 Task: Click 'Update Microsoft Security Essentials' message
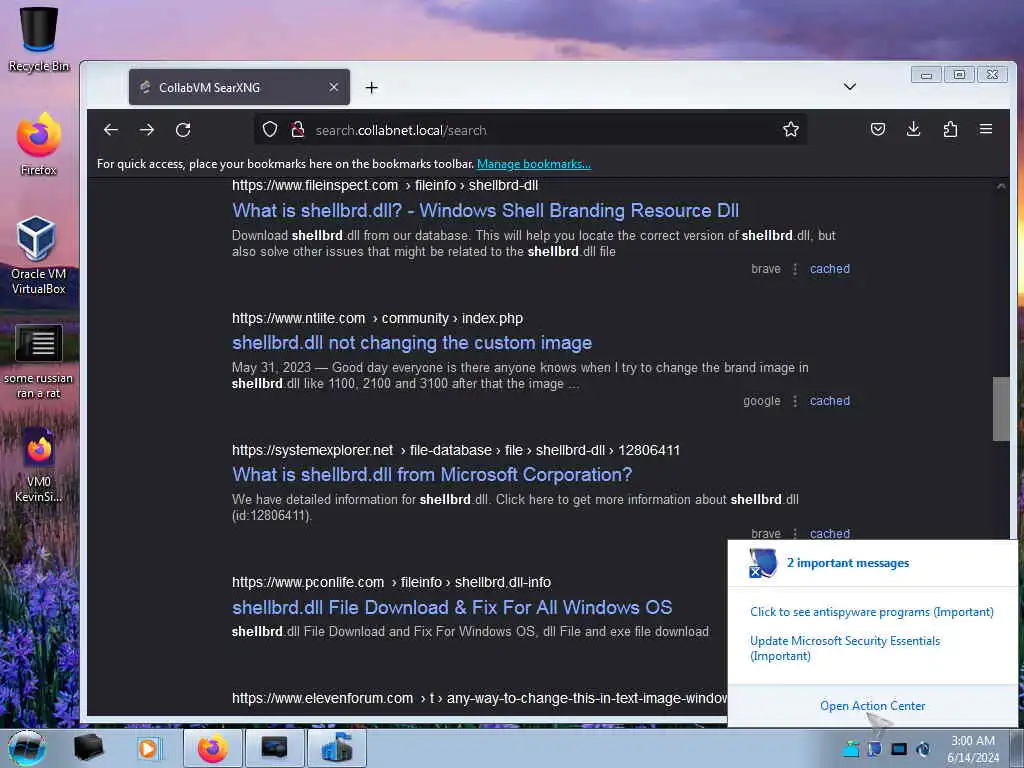(x=845, y=648)
